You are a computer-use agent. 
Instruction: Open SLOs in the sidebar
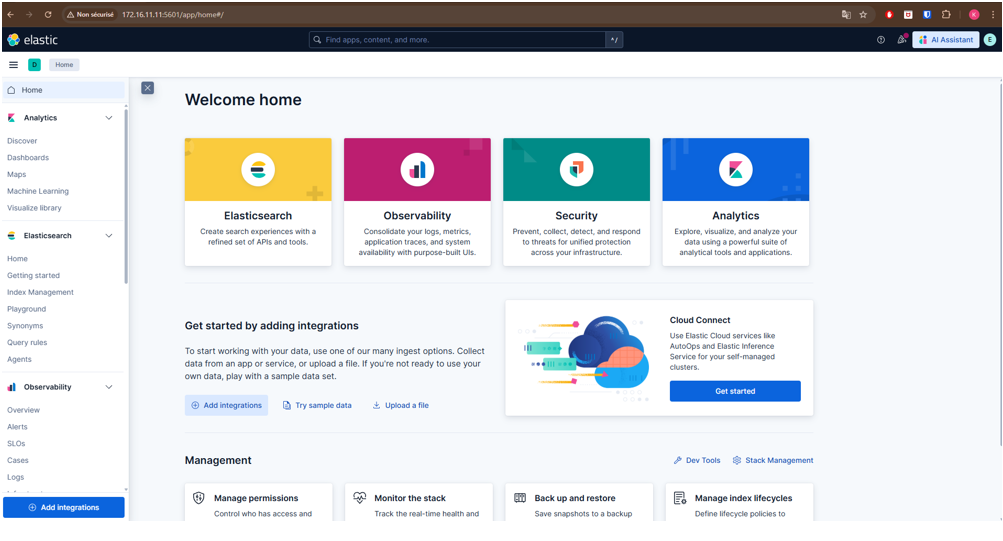(x=16, y=443)
